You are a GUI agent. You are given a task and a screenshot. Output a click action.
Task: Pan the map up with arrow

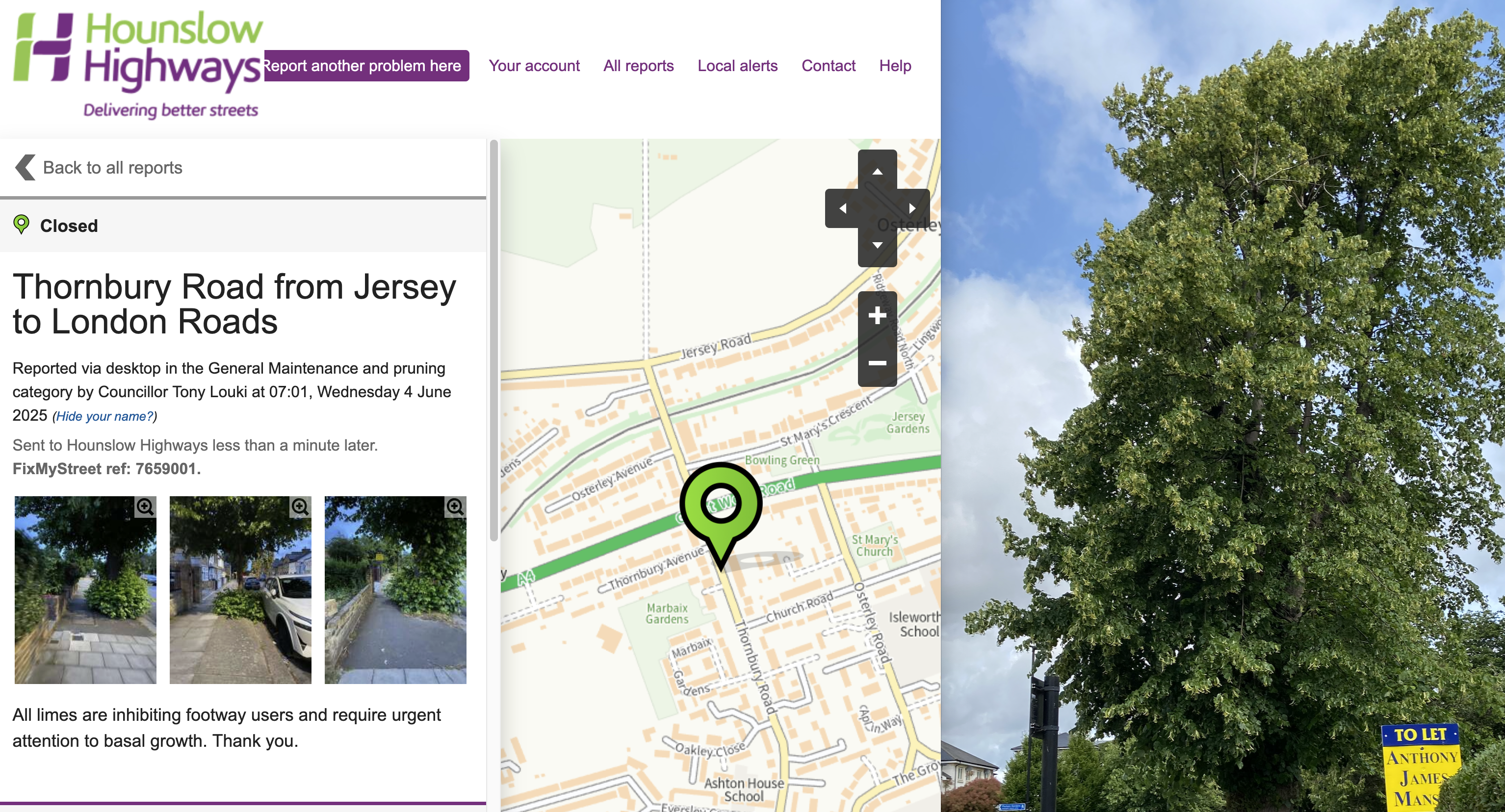(x=877, y=171)
